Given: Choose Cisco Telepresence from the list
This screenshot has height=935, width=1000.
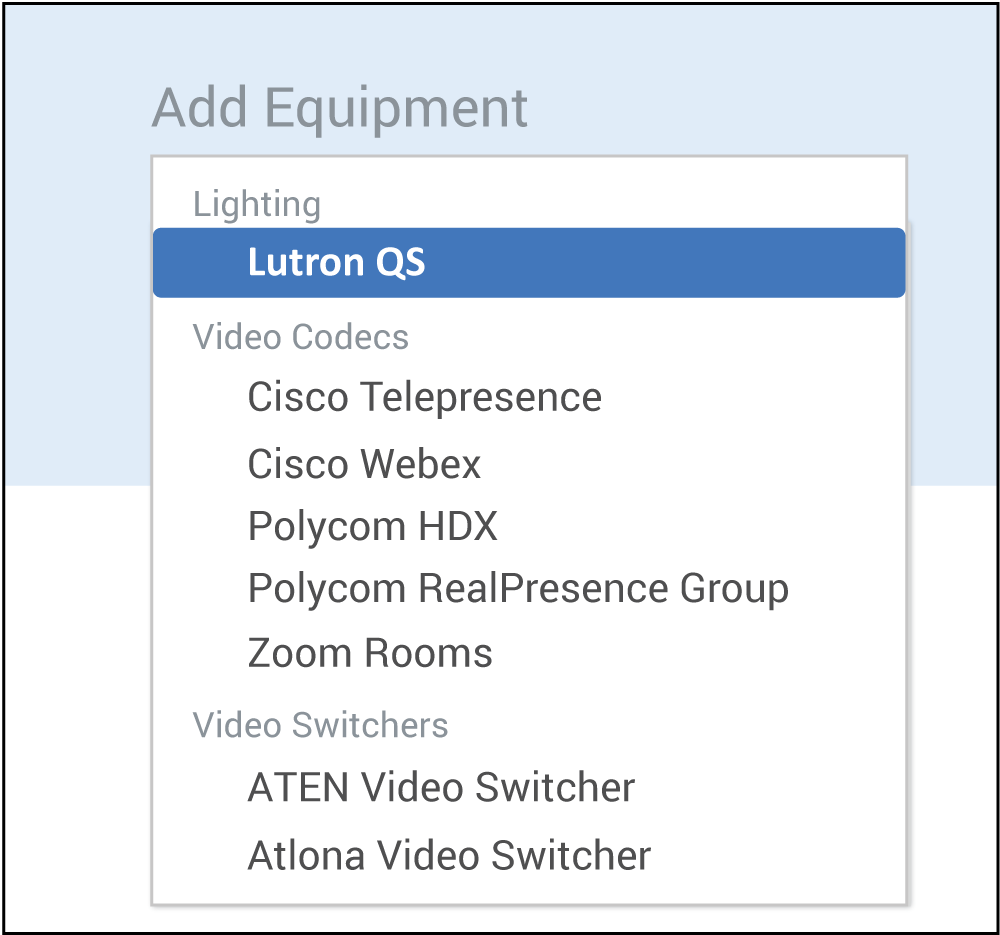Looking at the screenshot, I should (424, 398).
